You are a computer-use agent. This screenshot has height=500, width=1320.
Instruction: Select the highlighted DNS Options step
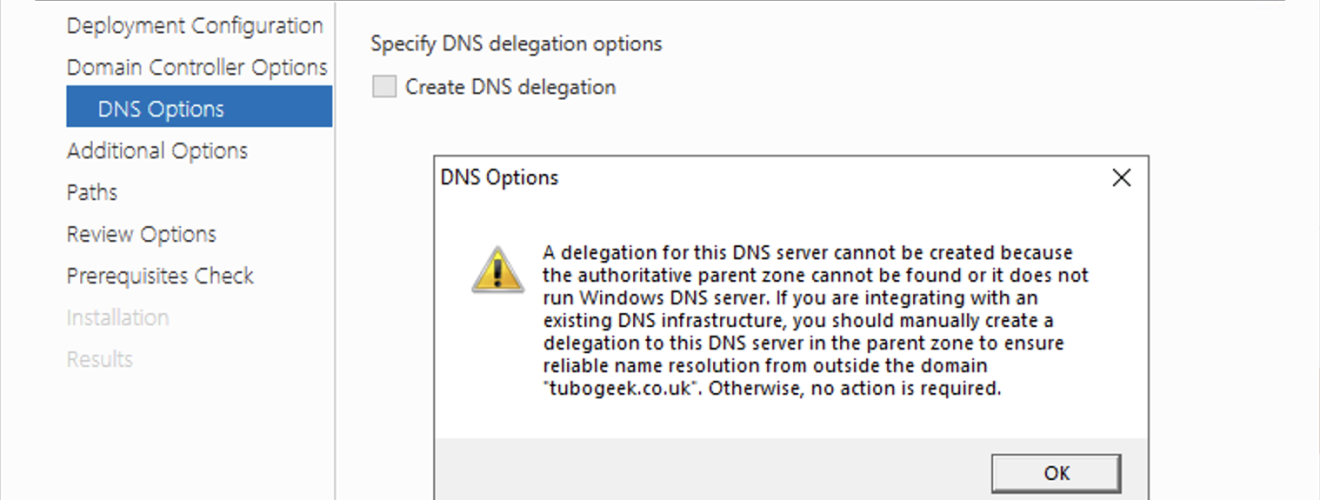[x=199, y=107]
